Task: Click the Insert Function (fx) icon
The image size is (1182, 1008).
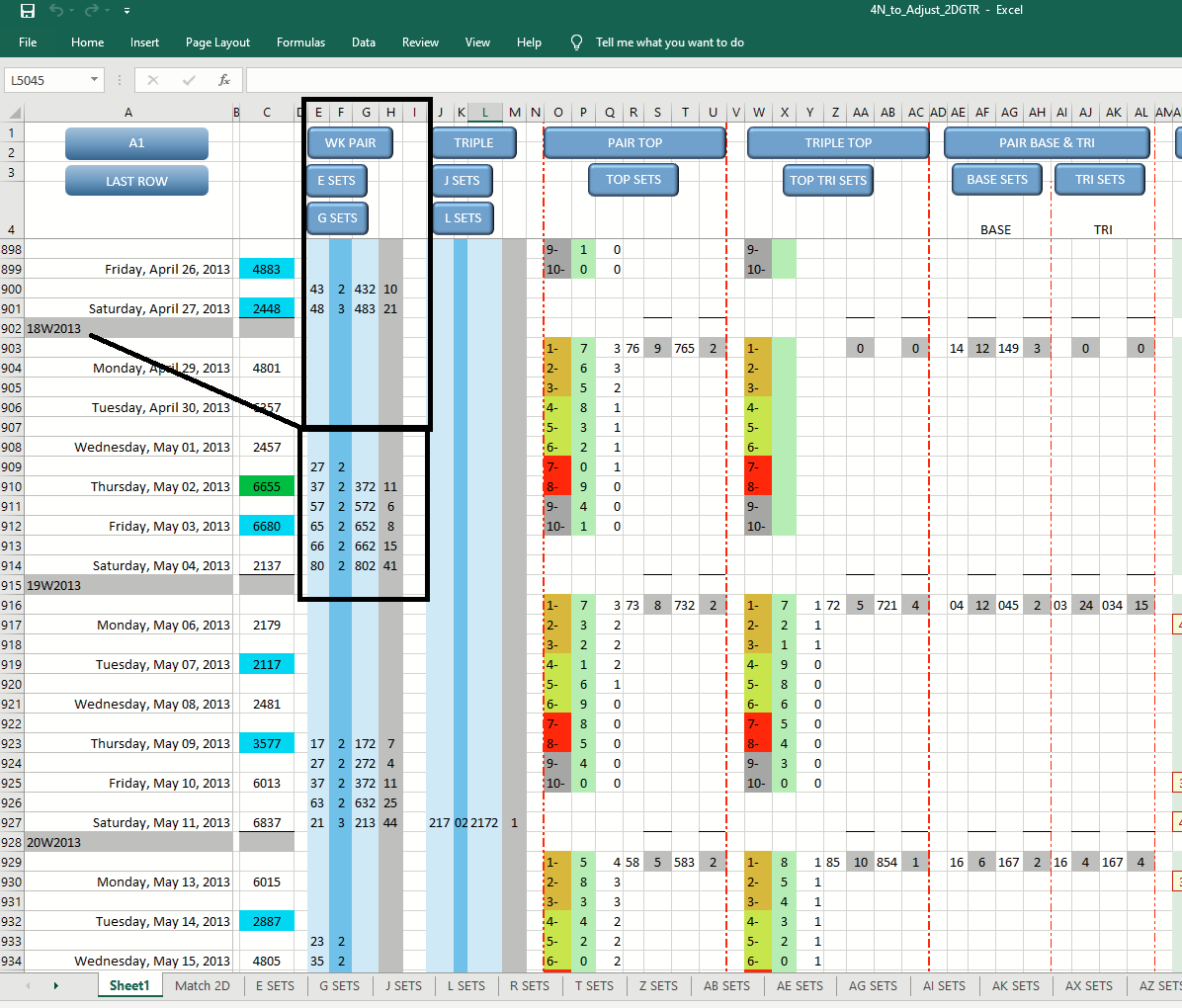Action: (224, 79)
